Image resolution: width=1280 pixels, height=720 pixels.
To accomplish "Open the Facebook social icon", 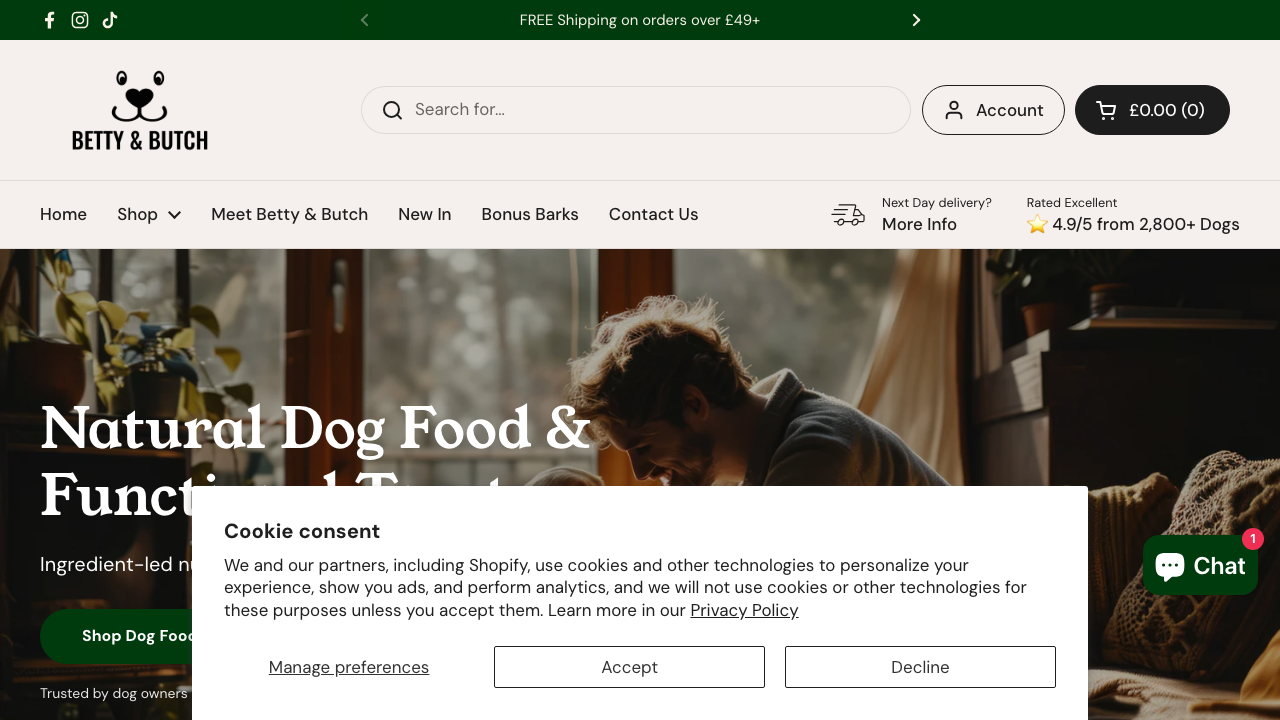I will click(x=50, y=20).
